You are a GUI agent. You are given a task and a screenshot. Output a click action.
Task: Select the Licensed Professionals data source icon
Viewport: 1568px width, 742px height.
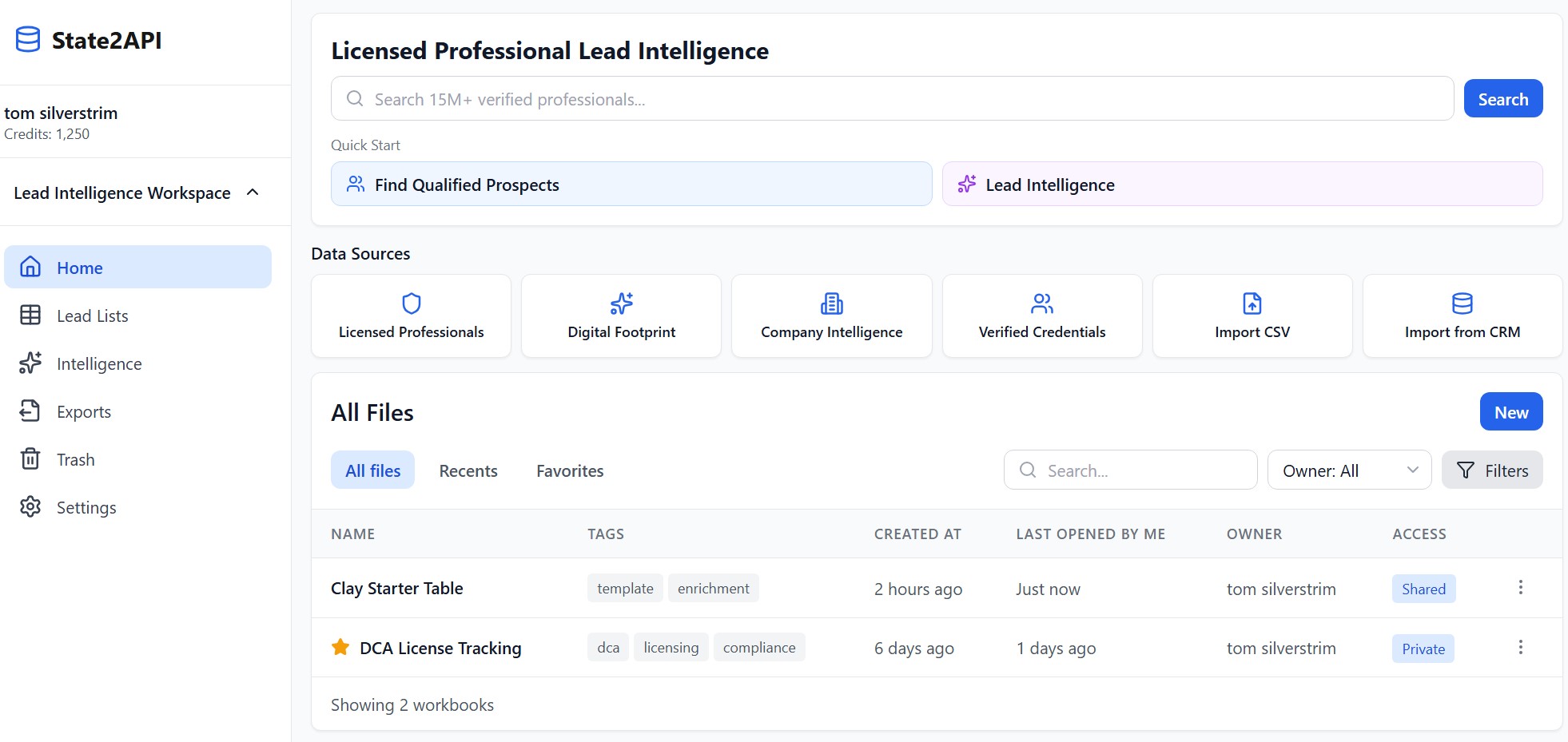click(x=410, y=304)
